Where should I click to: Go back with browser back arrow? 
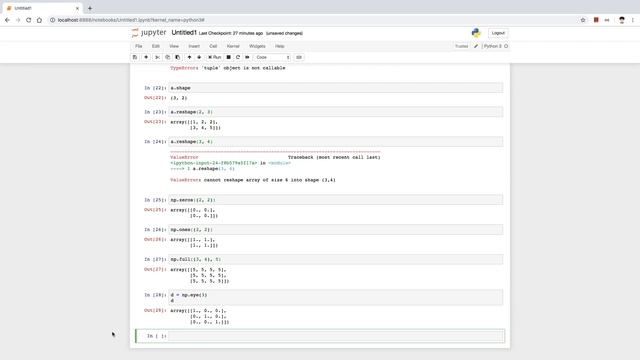[x=7, y=20]
